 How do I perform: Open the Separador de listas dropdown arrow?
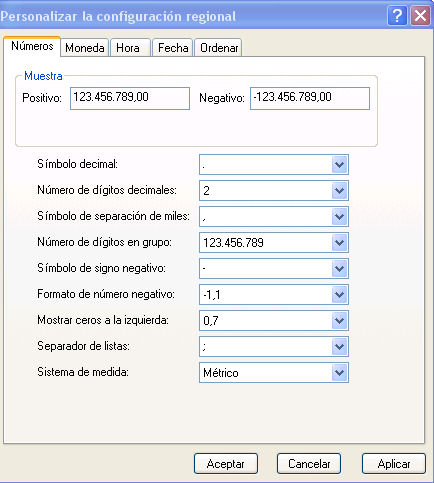point(339,346)
